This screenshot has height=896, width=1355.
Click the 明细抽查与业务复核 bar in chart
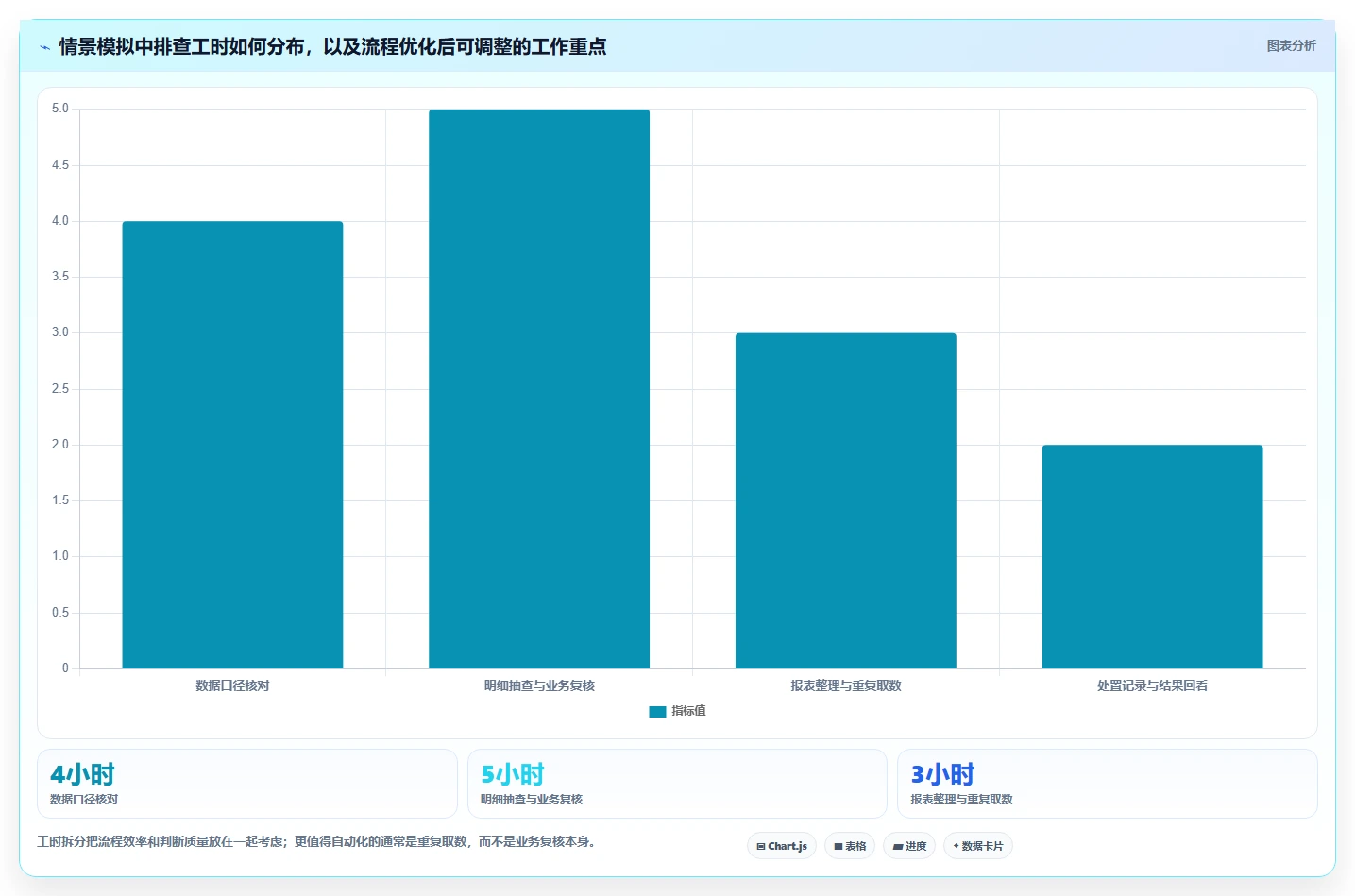pos(539,389)
